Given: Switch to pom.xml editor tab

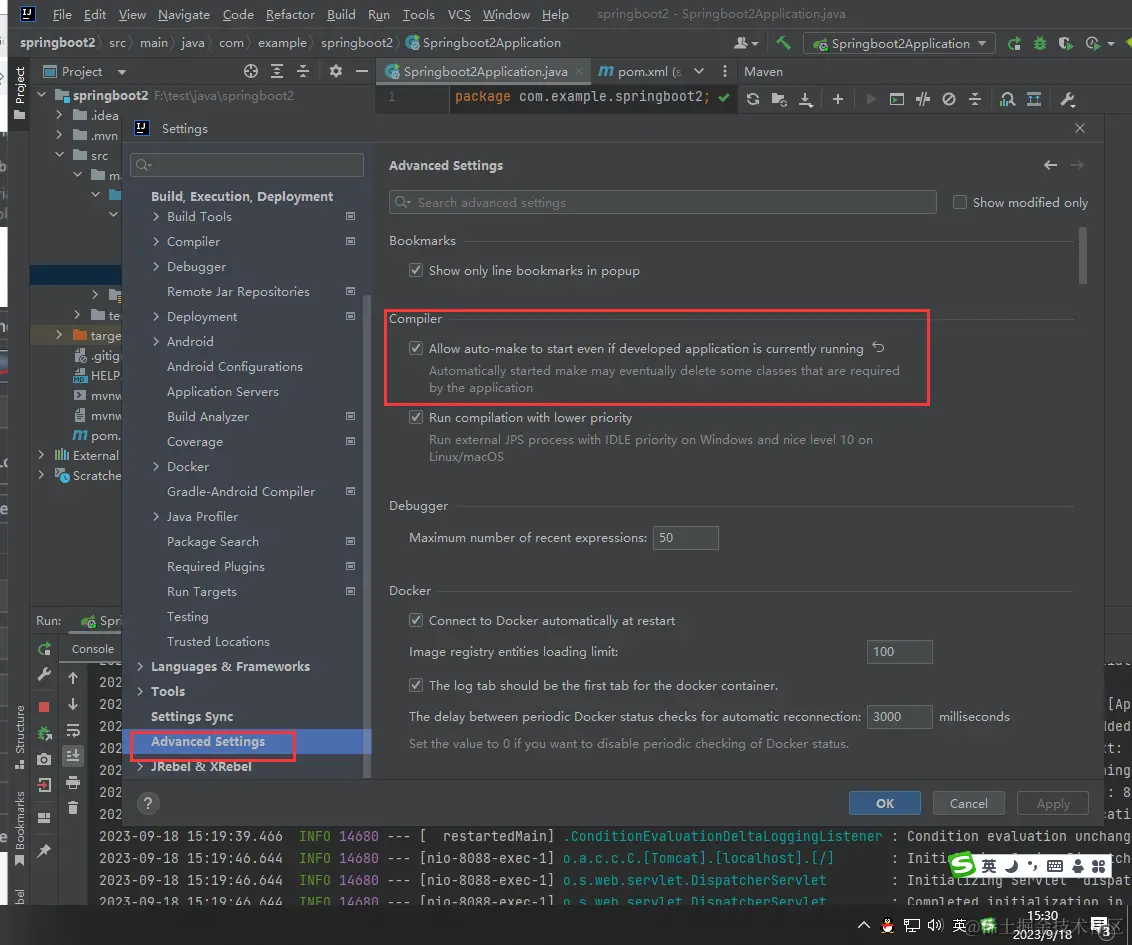Looking at the screenshot, I should 640,71.
